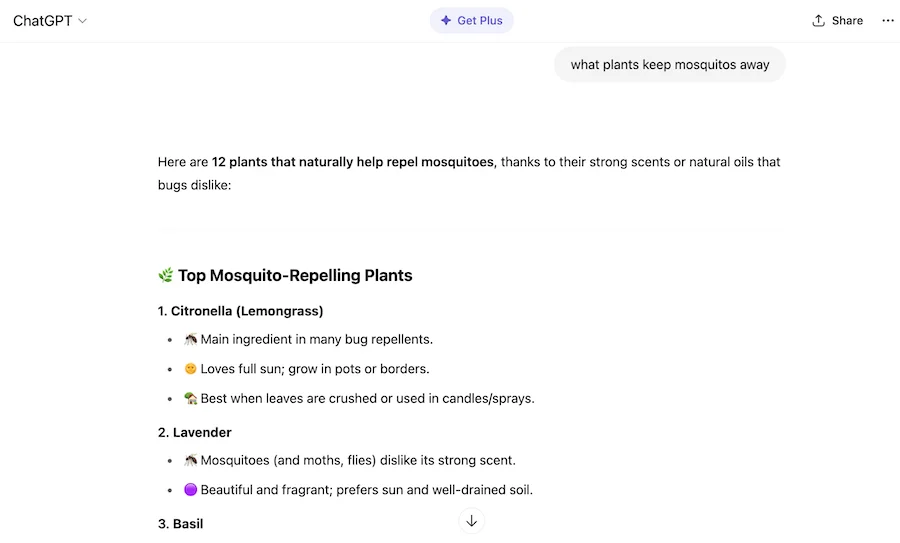
Task: Click the 'Top Mosquito-Repelling Plants' title
Action: coord(295,275)
